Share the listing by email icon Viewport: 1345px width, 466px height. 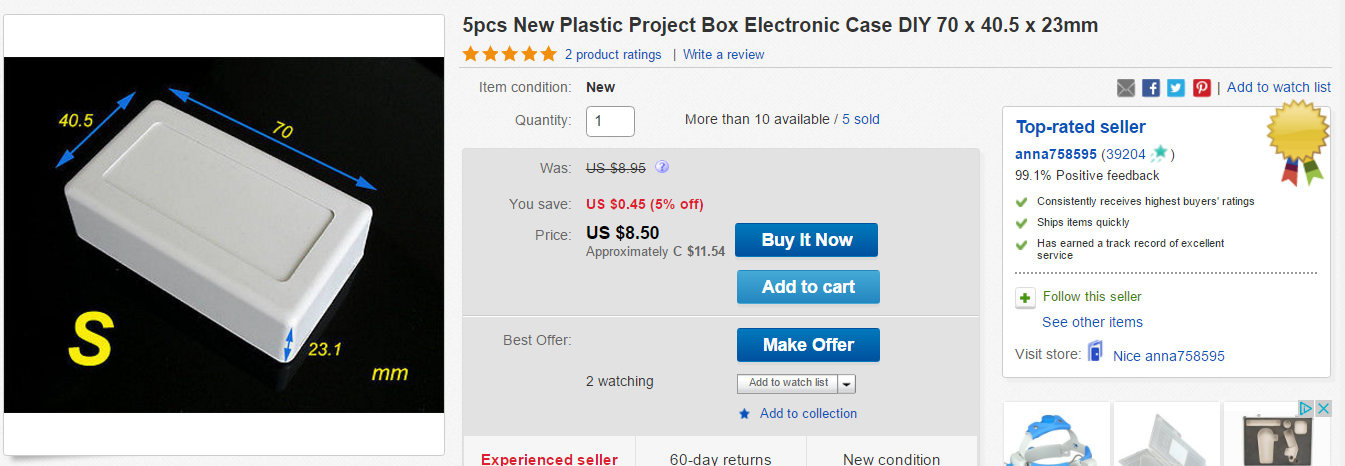click(x=1126, y=88)
